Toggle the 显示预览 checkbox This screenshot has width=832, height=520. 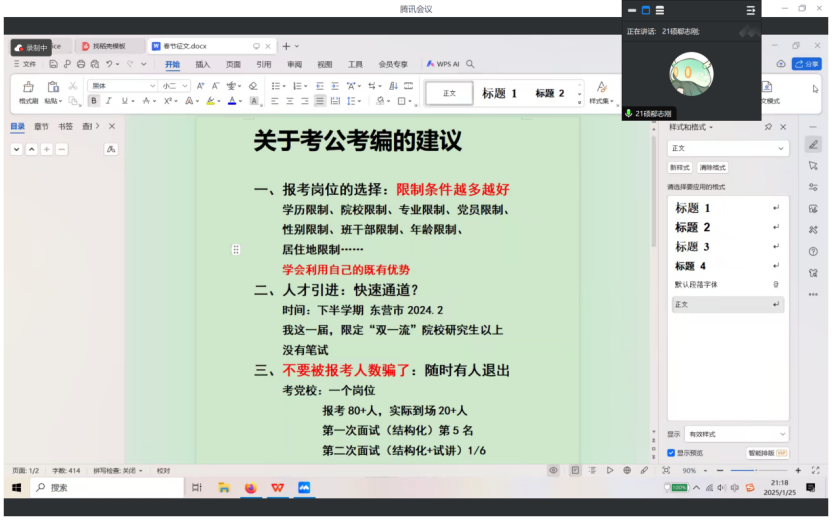(671, 452)
